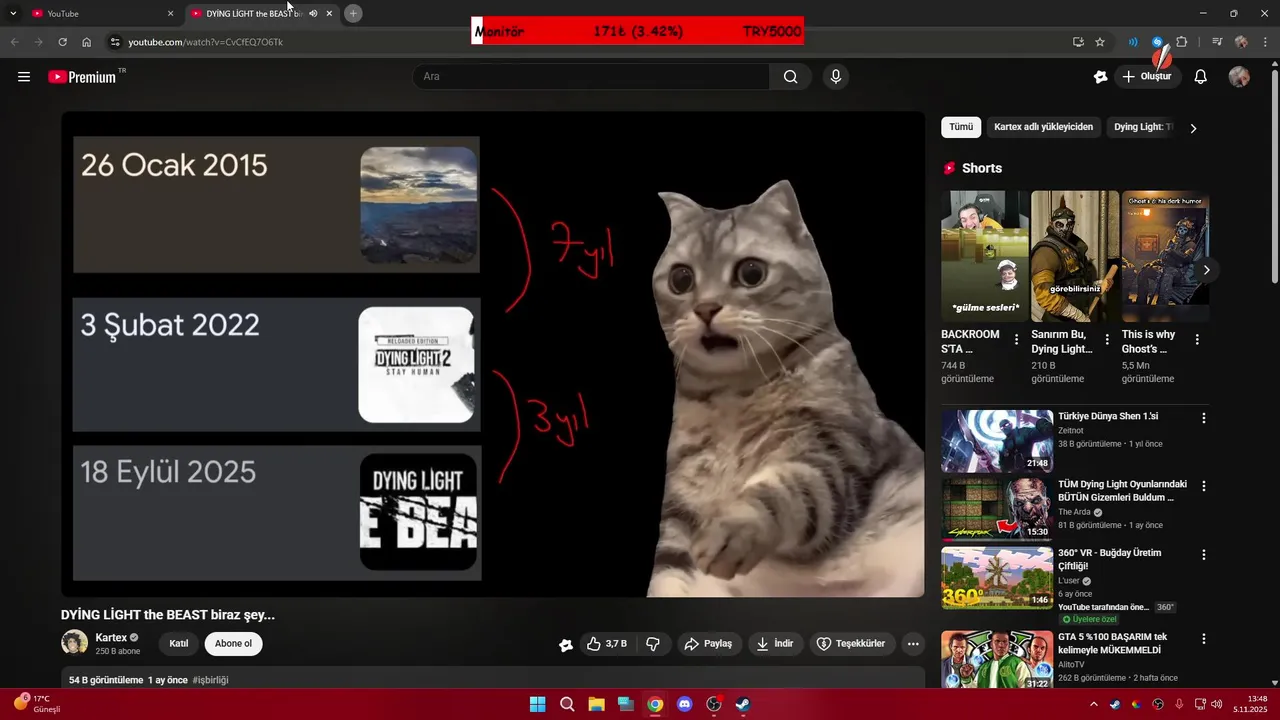Open options for TÜM Dying Light Oyunlarındaki video
The width and height of the screenshot is (1280, 720).
1203,486
